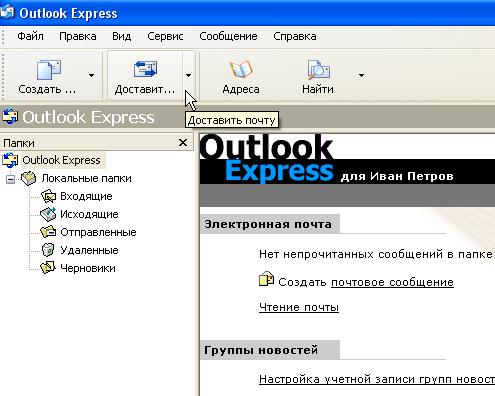Click the Чтение почты link
This screenshot has width=495, height=396.
299,307
